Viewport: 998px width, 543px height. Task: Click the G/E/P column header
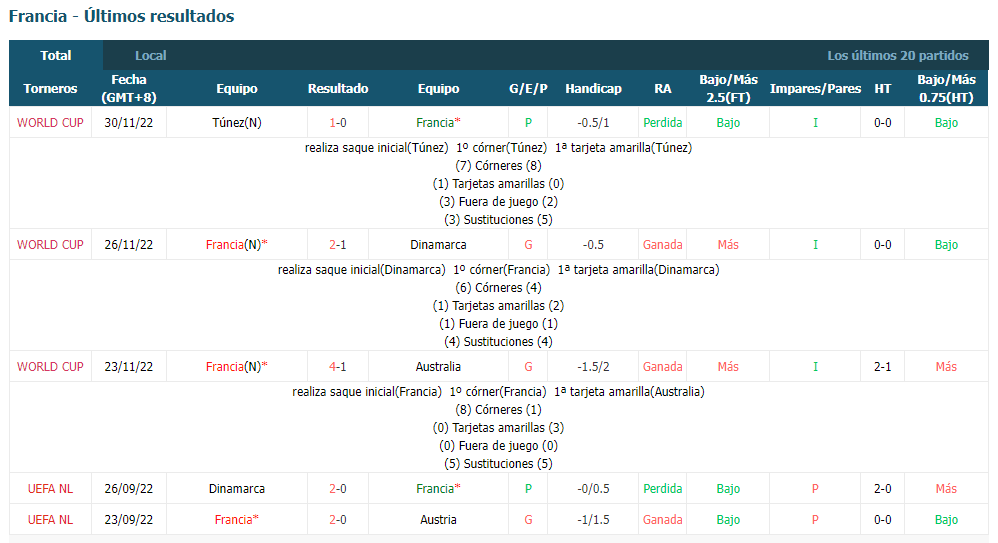(528, 88)
